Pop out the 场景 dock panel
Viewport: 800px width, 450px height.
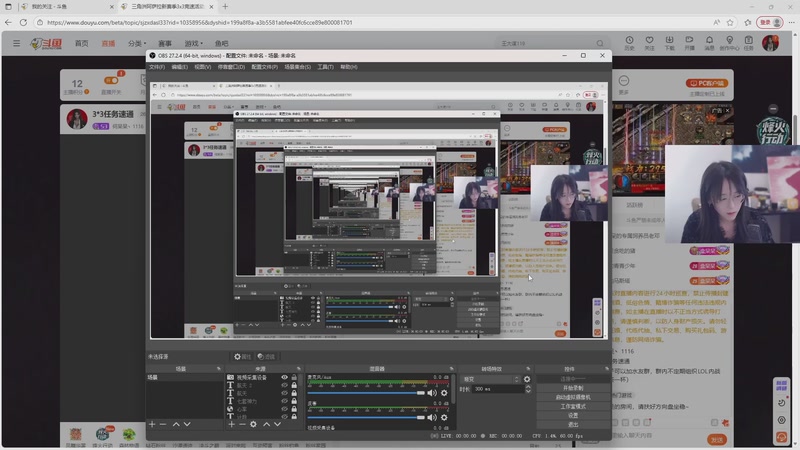(219, 368)
